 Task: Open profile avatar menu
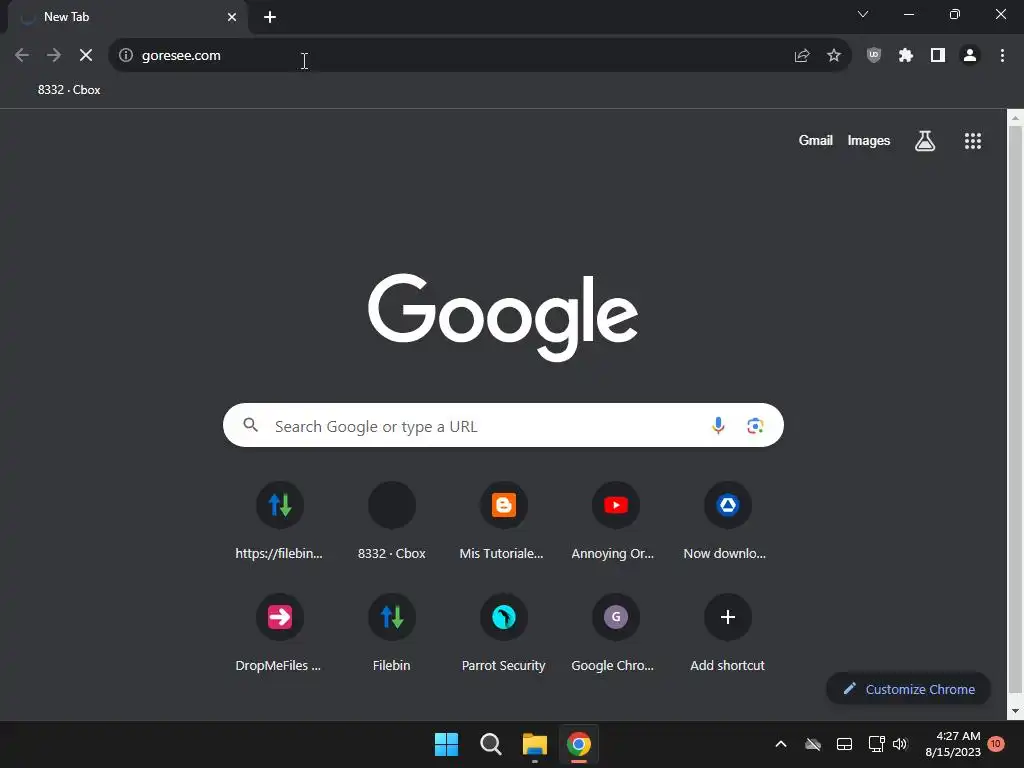point(970,56)
